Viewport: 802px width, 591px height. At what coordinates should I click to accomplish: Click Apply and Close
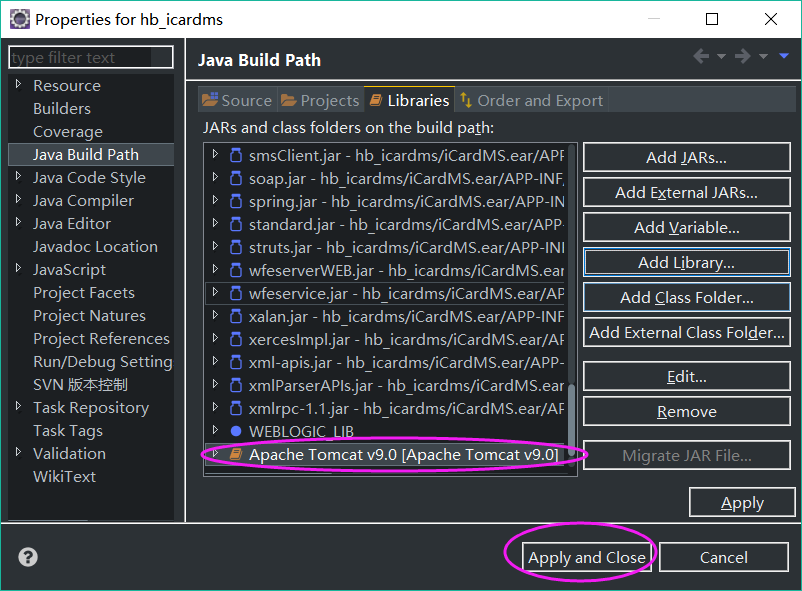[x=587, y=557]
